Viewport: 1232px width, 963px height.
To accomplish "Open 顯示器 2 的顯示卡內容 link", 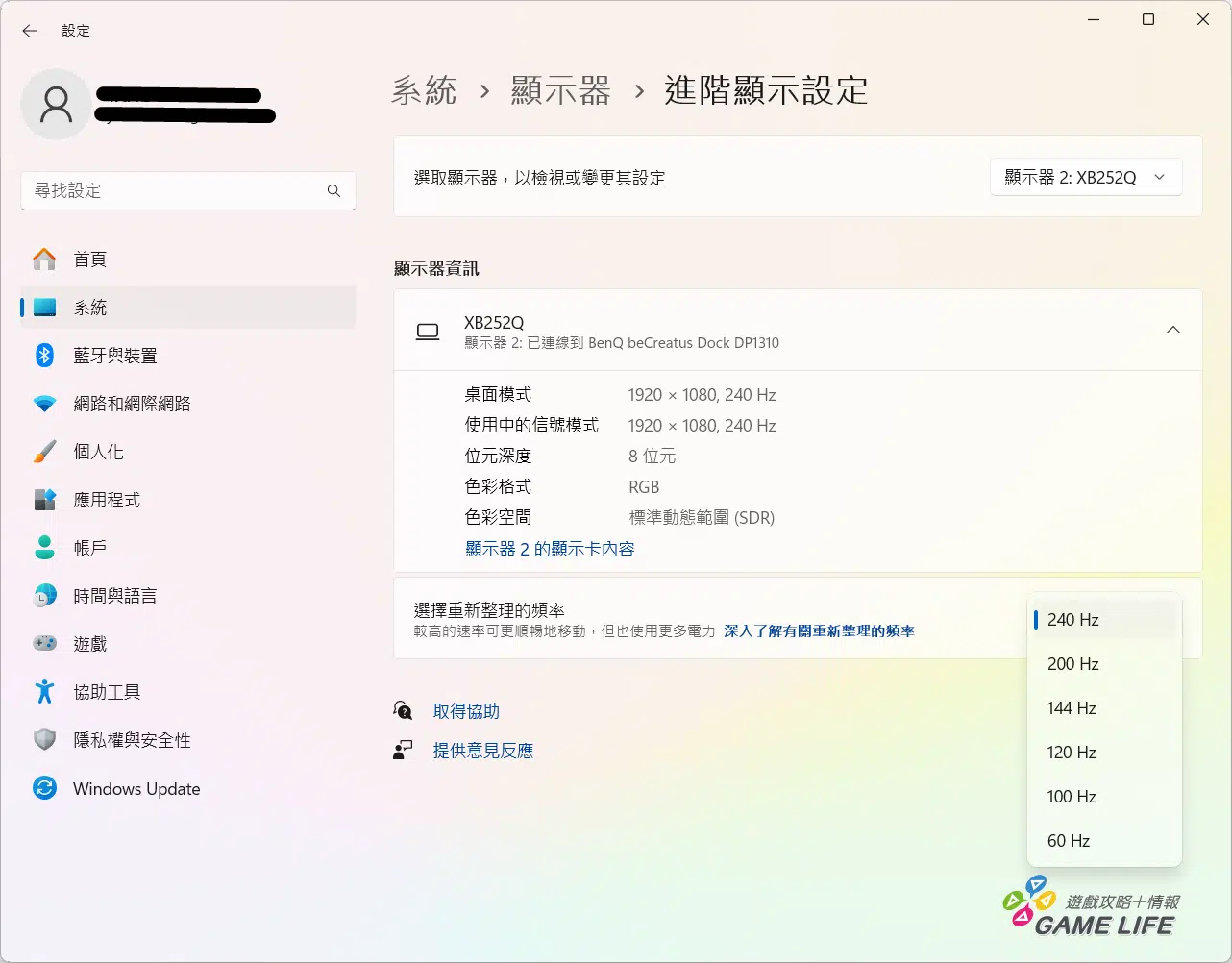I will pyautogui.click(x=550, y=549).
